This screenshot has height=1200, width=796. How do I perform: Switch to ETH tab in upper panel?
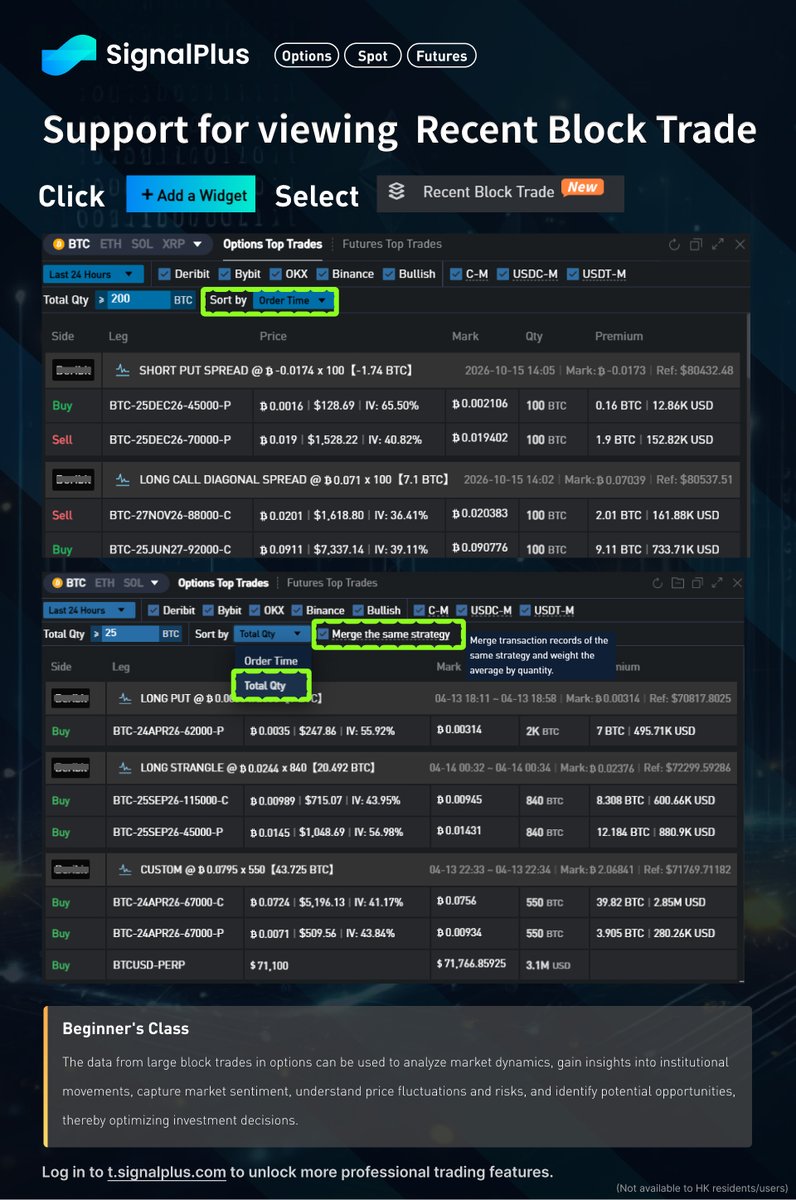[109, 244]
